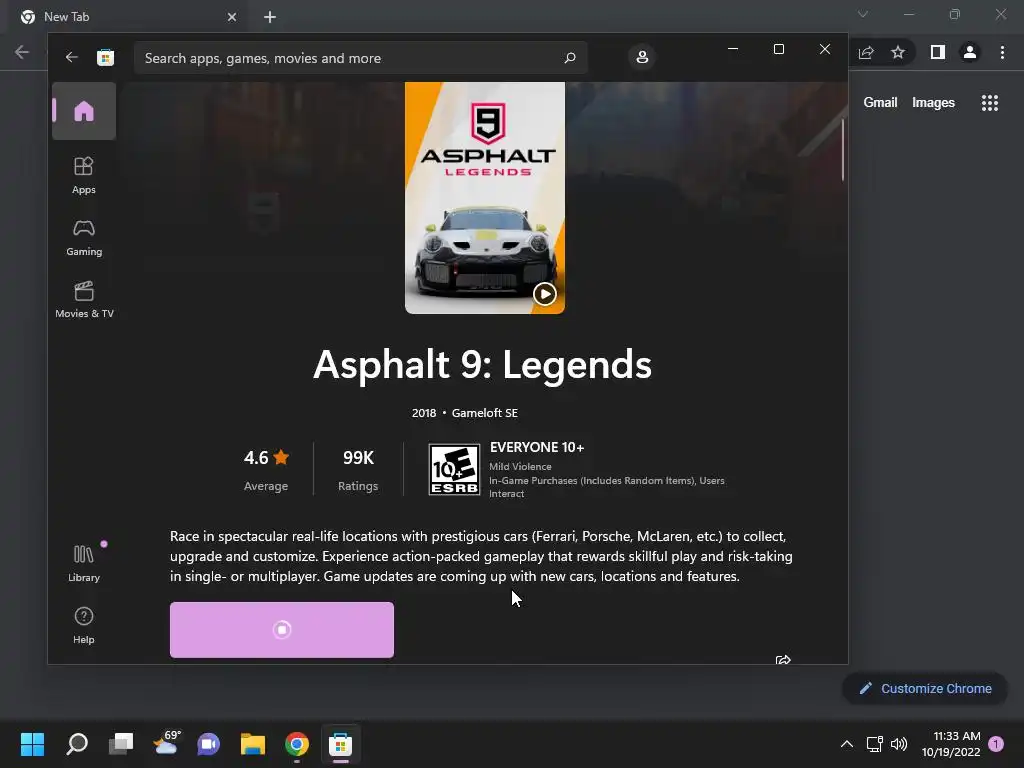This screenshot has width=1024, height=768.
Task: Click the Store search box
Action: [x=360, y=58]
